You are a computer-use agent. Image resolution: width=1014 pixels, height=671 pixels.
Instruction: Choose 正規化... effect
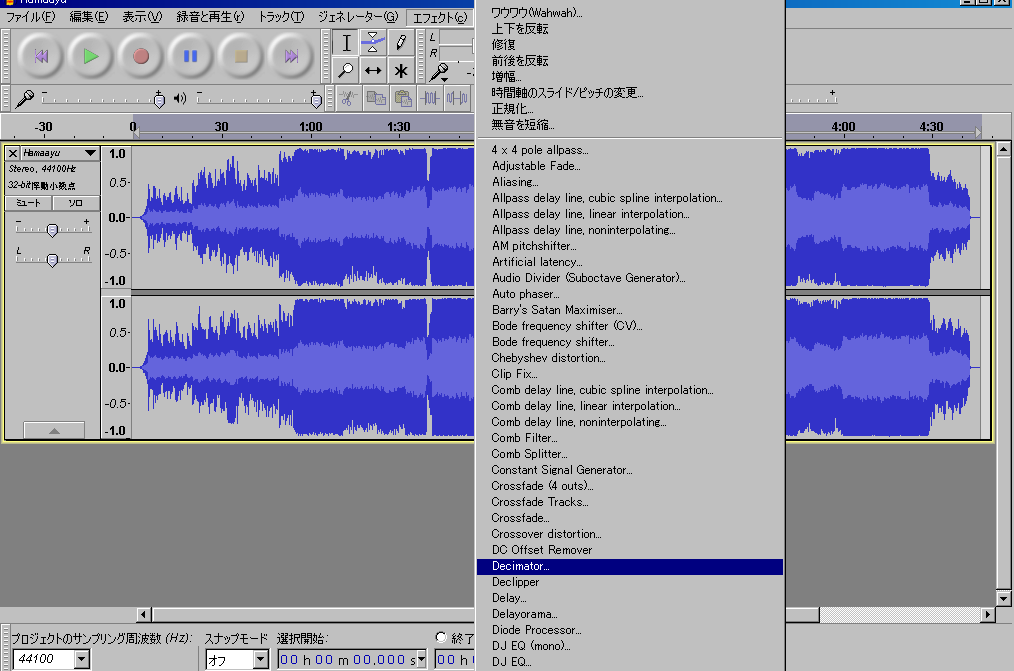click(630, 109)
